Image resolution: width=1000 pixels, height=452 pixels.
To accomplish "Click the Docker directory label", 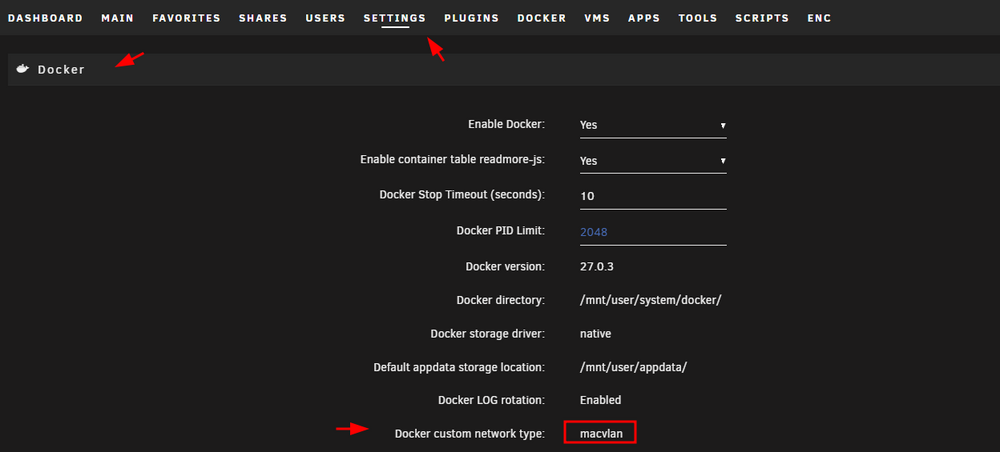I will [x=501, y=300].
